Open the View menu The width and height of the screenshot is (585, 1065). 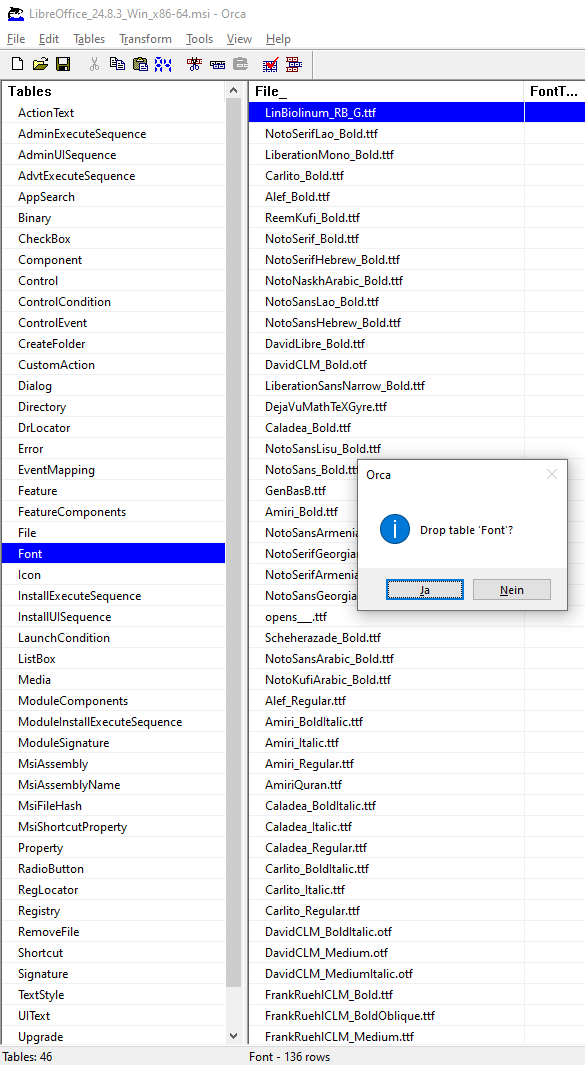[239, 39]
